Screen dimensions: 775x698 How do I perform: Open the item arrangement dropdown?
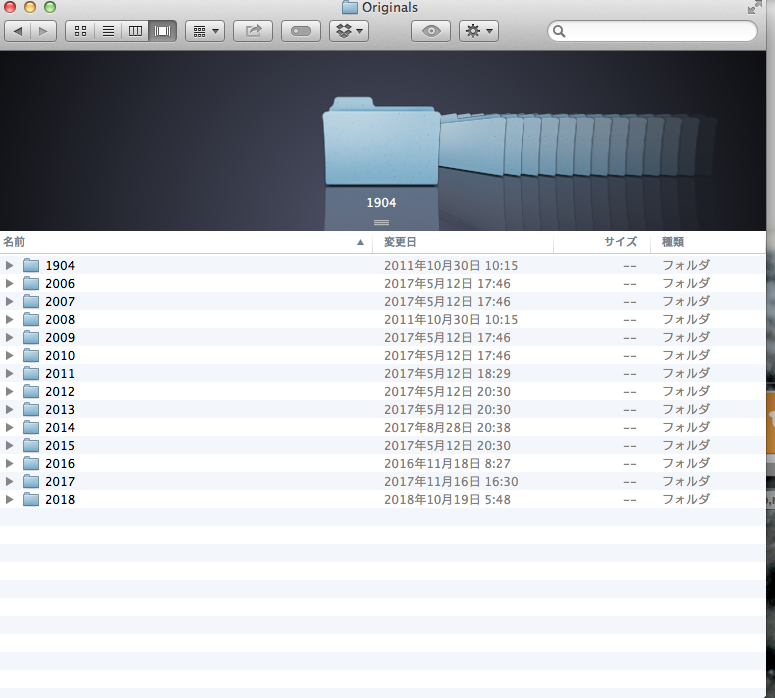[x=205, y=31]
